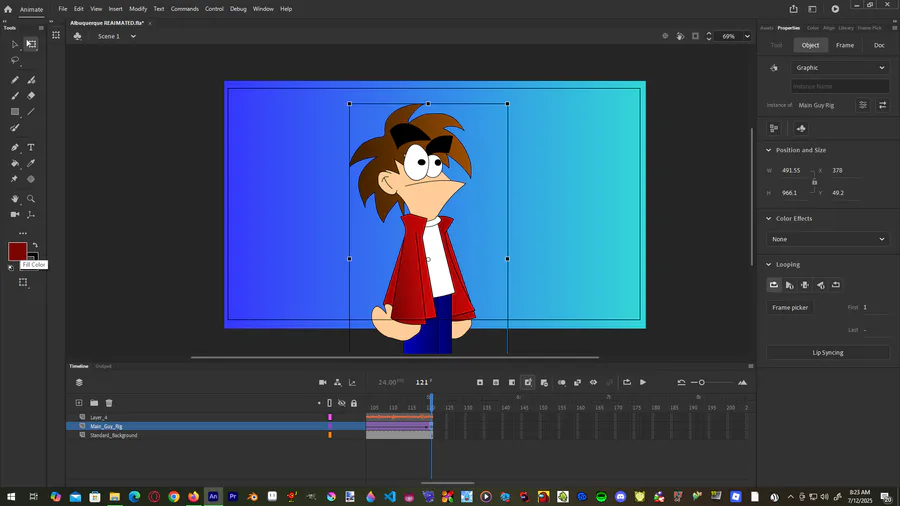
Task: Toggle the timeline loop playback button
Action: pos(627,383)
